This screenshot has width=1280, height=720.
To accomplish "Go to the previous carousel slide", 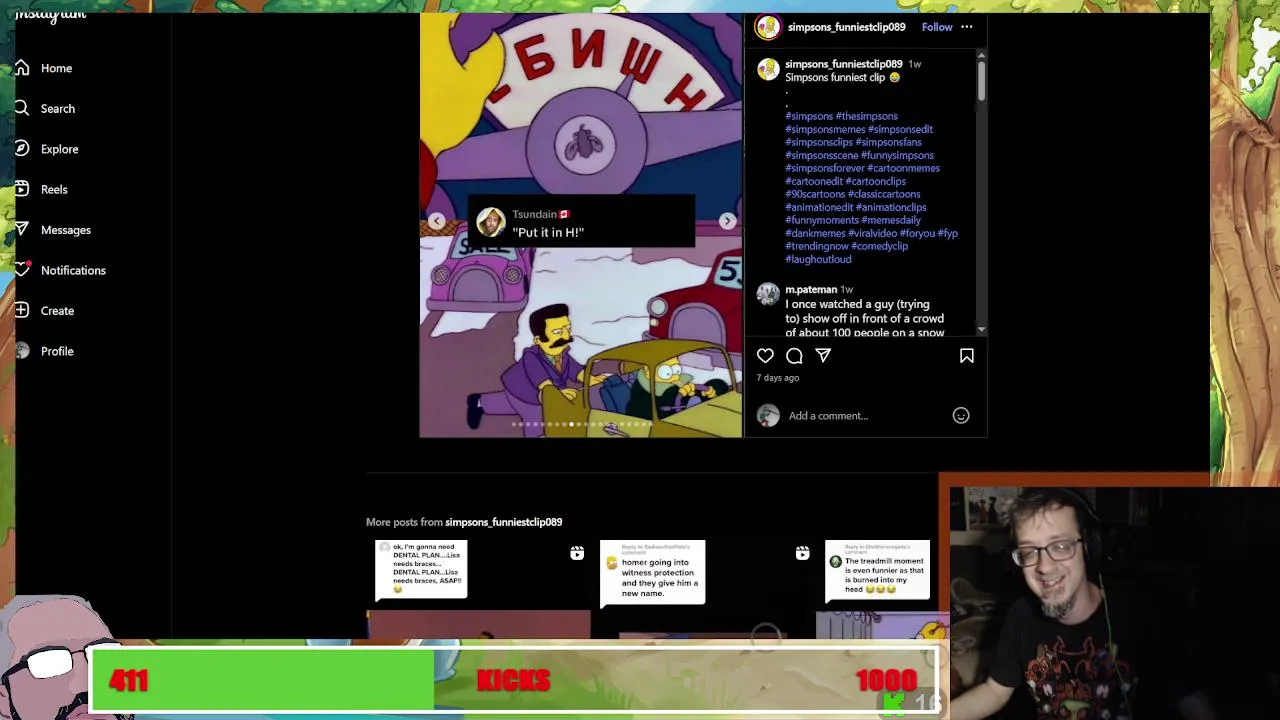I will pos(436,221).
